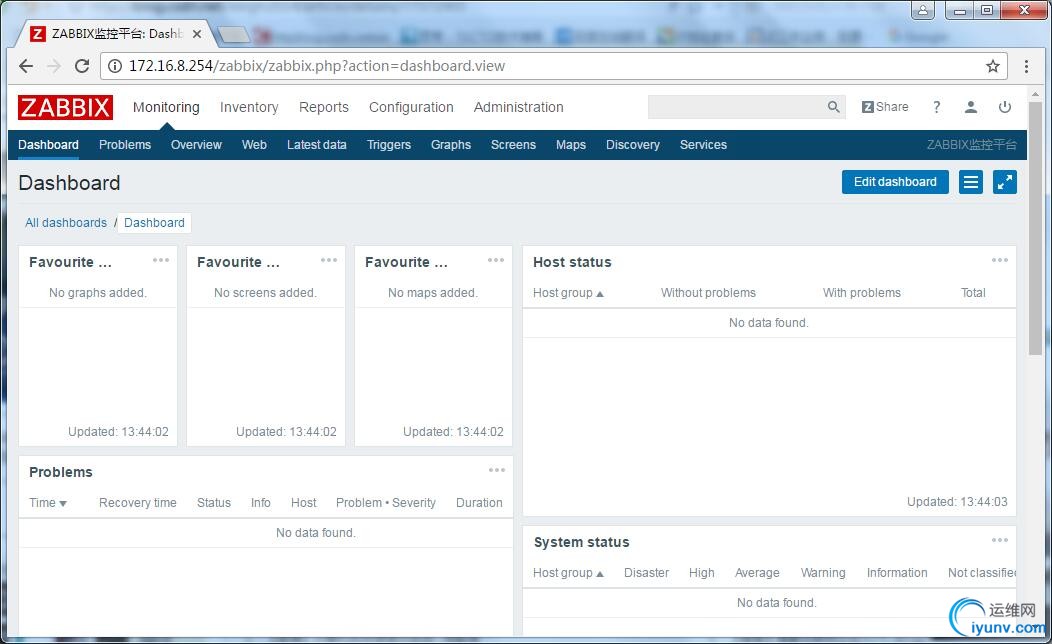Click the Disaster severity column header
The width and height of the screenshot is (1052, 644).
(646, 573)
